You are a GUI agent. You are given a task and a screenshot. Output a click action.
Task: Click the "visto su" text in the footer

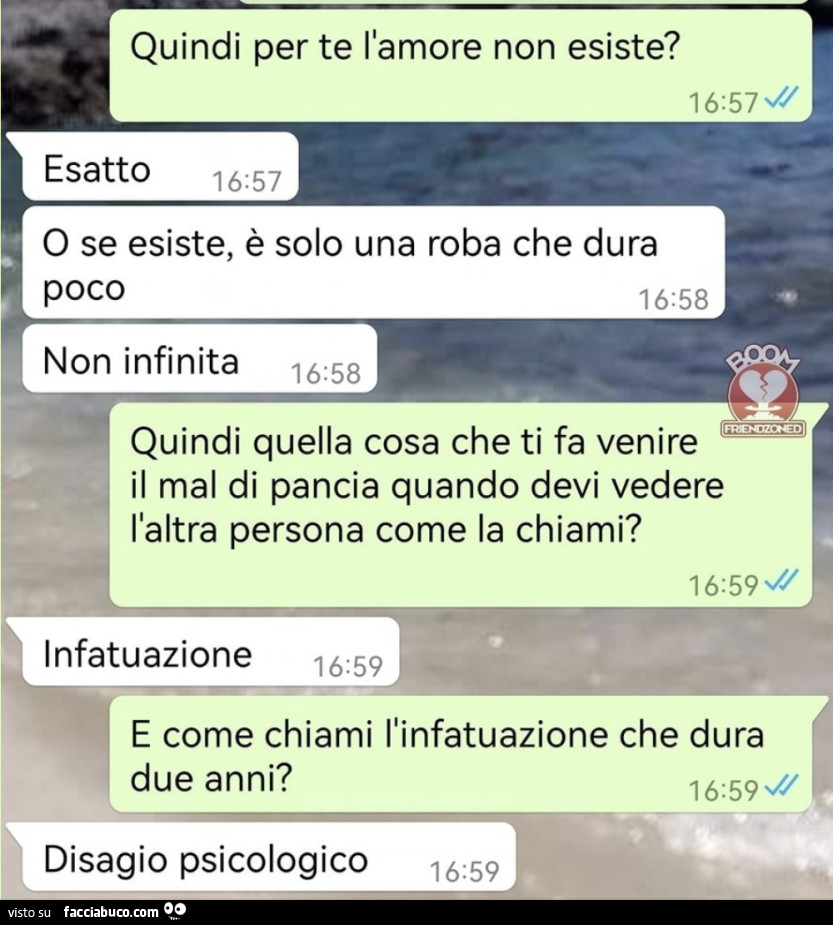point(30,913)
